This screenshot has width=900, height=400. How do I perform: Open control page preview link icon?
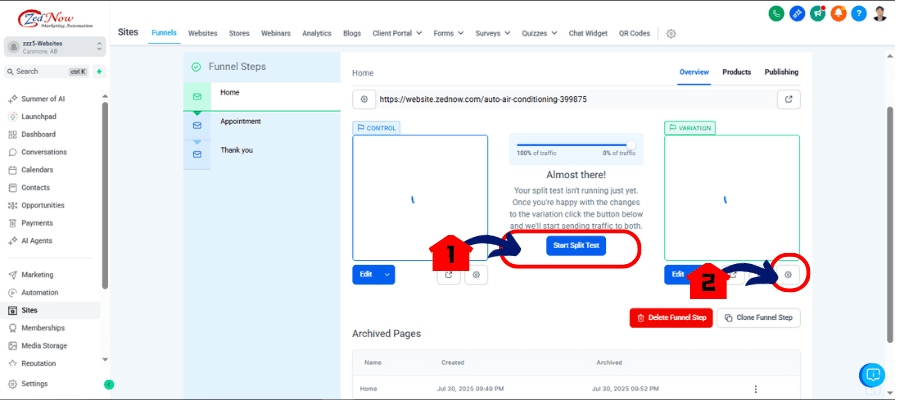[x=449, y=275]
